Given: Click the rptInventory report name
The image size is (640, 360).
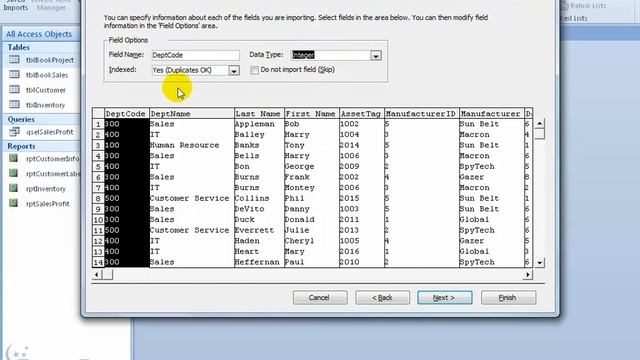Looking at the screenshot, I should (46, 189).
